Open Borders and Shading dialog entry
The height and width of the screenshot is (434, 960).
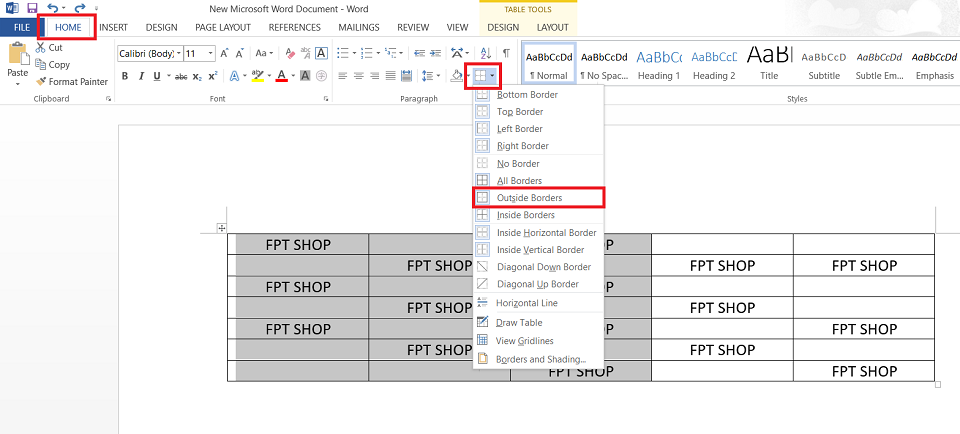(539, 359)
